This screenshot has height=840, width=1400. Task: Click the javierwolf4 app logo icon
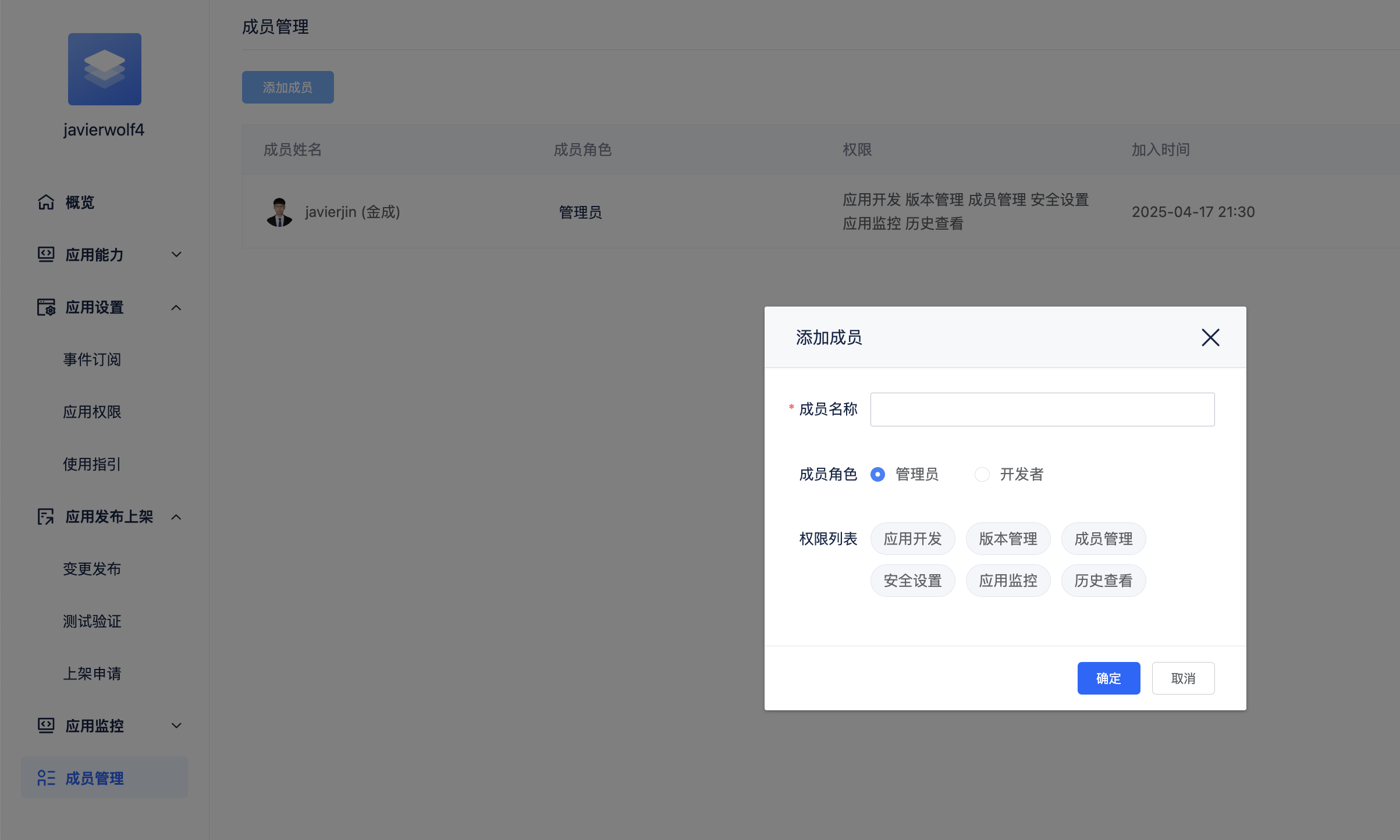[x=104, y=69]
